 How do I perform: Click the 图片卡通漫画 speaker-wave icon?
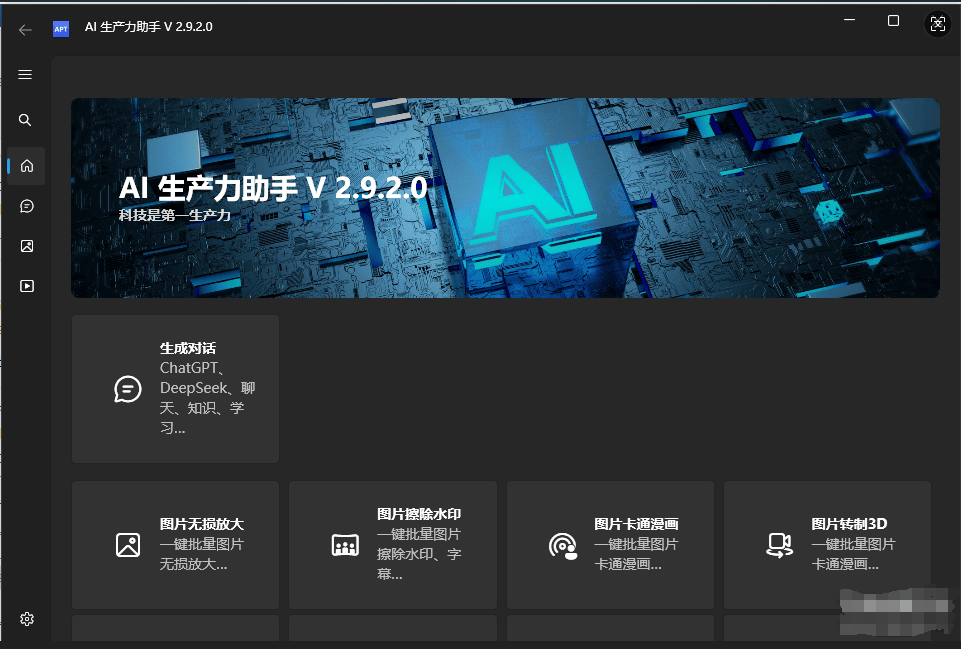click(x=562, y=546)
